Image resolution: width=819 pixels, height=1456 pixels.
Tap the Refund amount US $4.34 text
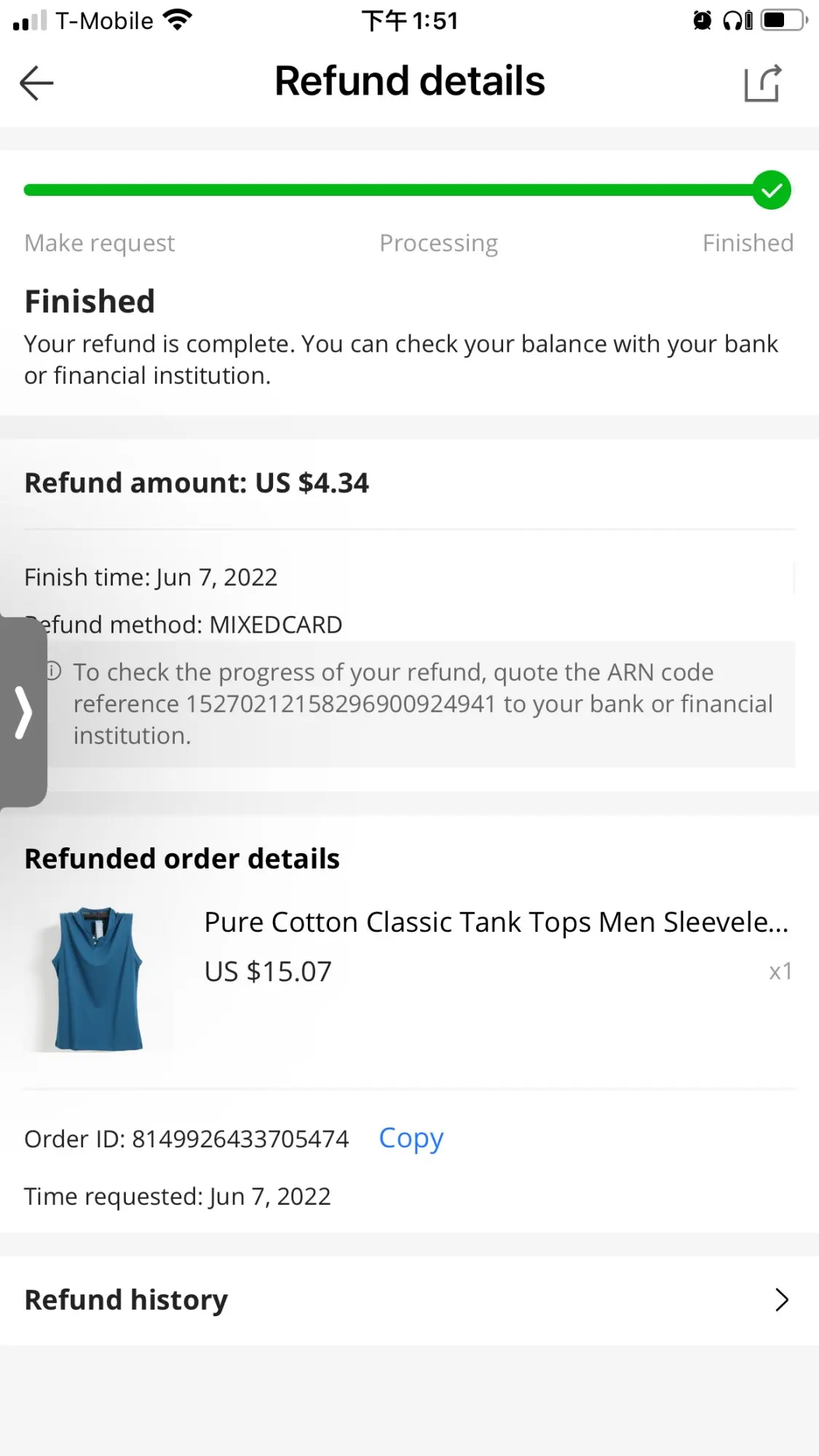[x=197, y=483]
